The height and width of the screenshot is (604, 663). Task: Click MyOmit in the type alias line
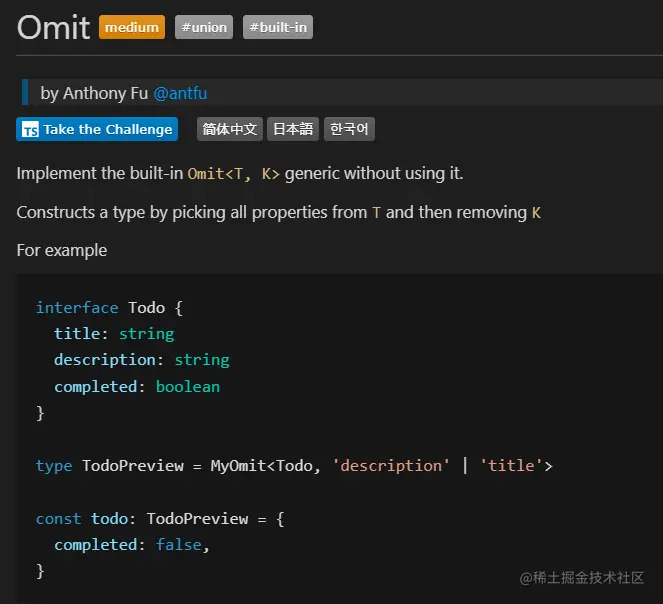pyautogui.click(x=239, y=465)
